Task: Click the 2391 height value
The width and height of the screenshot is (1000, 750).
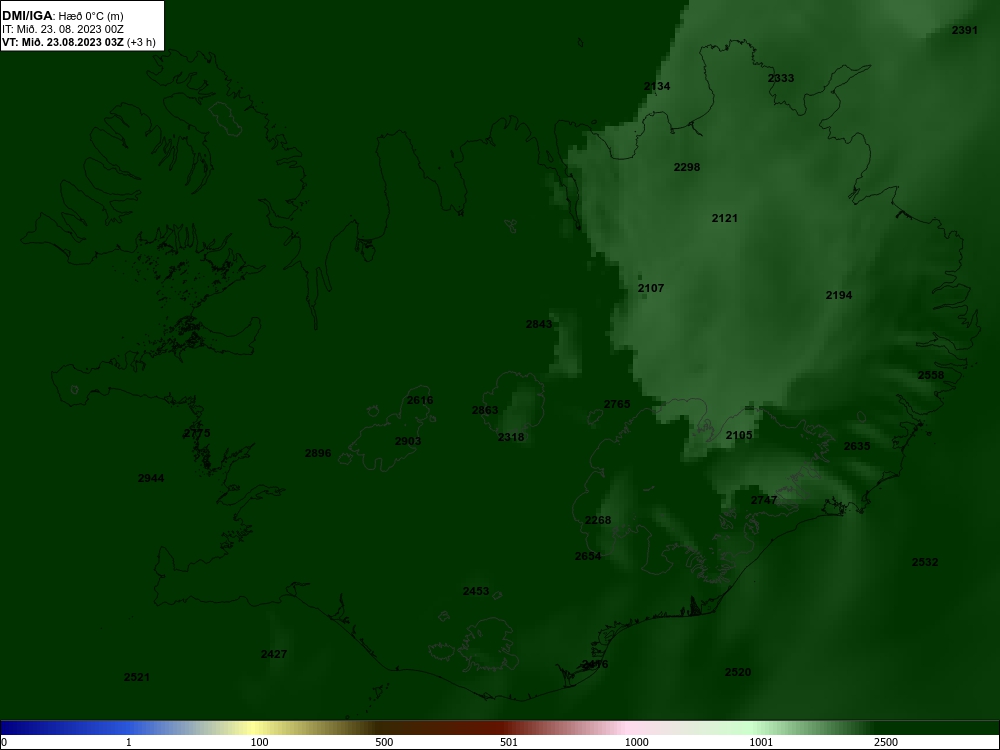Action: (x=964, y=30)
